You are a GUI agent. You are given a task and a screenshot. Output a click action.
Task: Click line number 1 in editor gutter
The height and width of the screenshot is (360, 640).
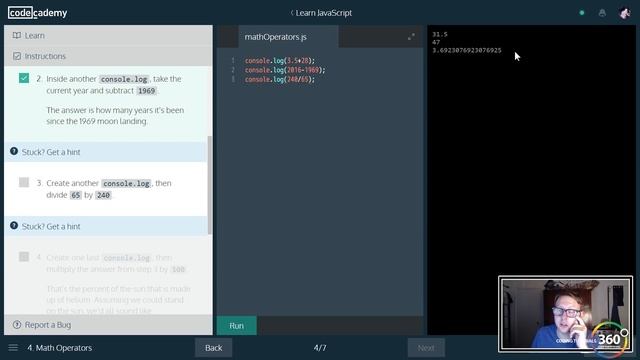(233, 60)
